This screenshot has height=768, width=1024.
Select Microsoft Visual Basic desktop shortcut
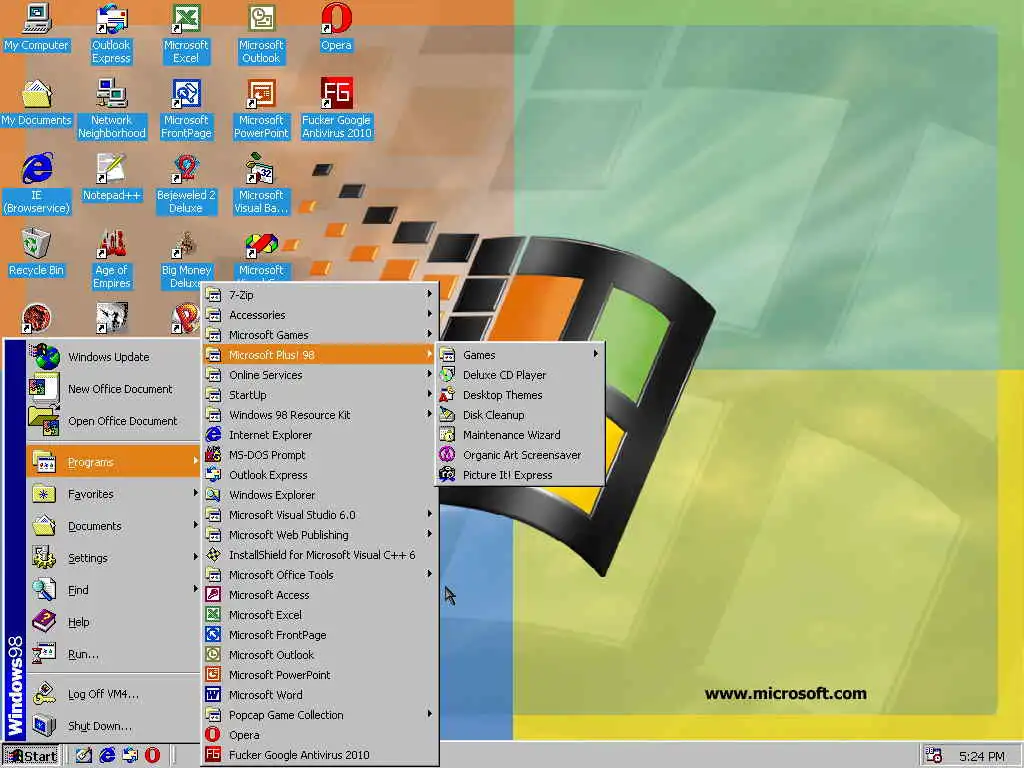[x=261, y=184]
